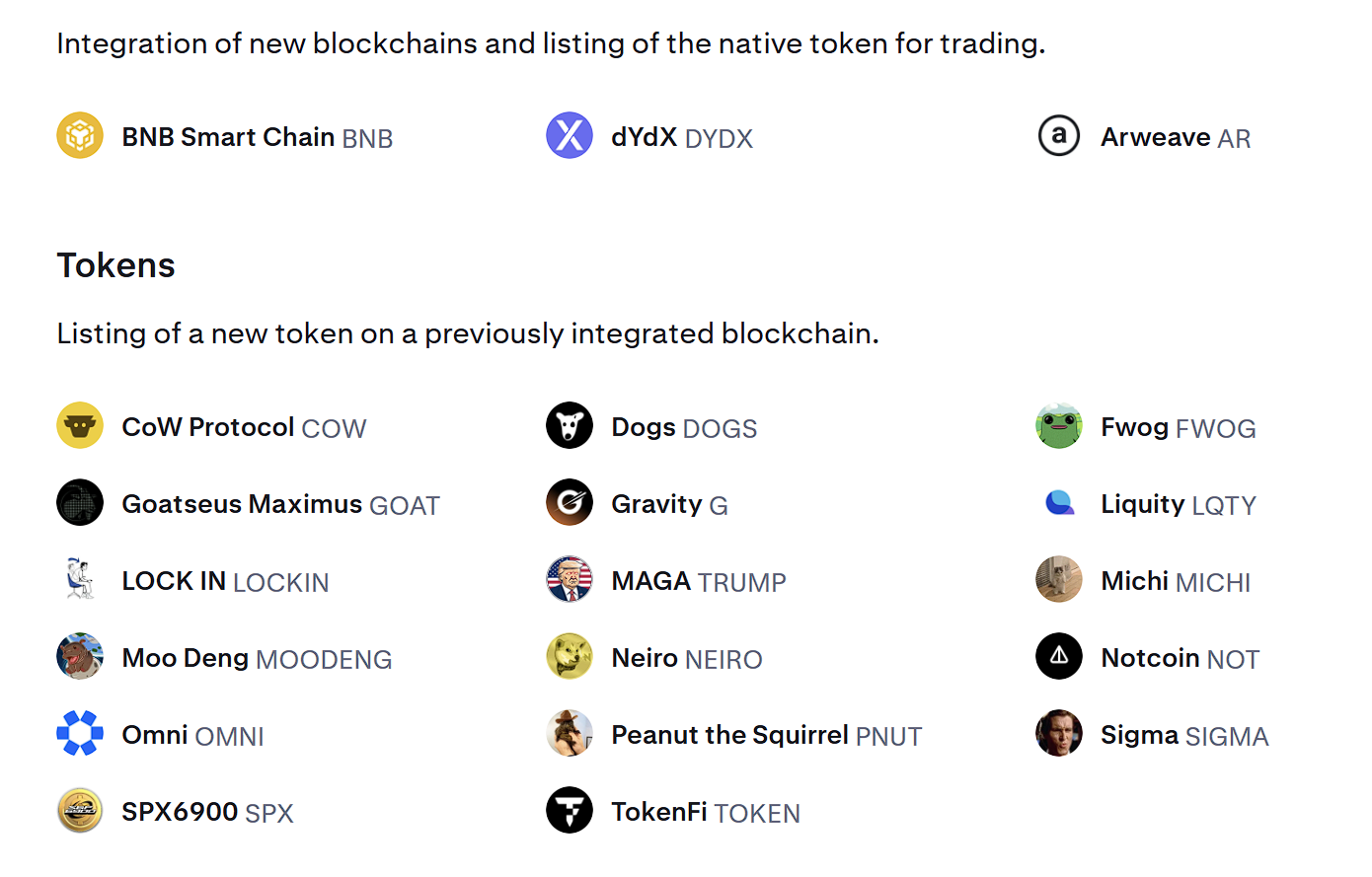Click the Michi cat thumbnail
Viewport: 1372px width, 877px height.
1059,580
